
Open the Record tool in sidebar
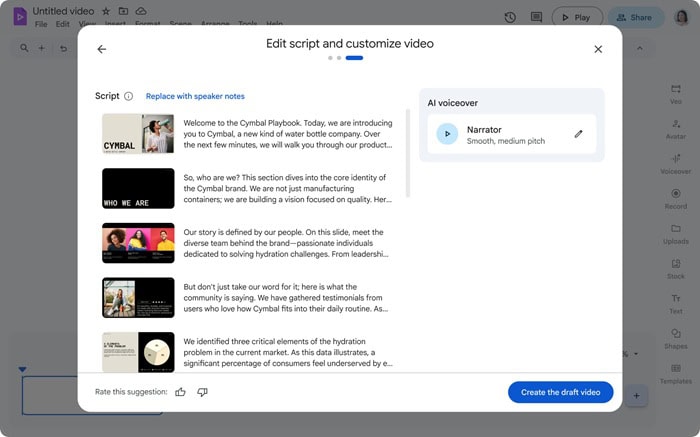(x=675, y=198)
